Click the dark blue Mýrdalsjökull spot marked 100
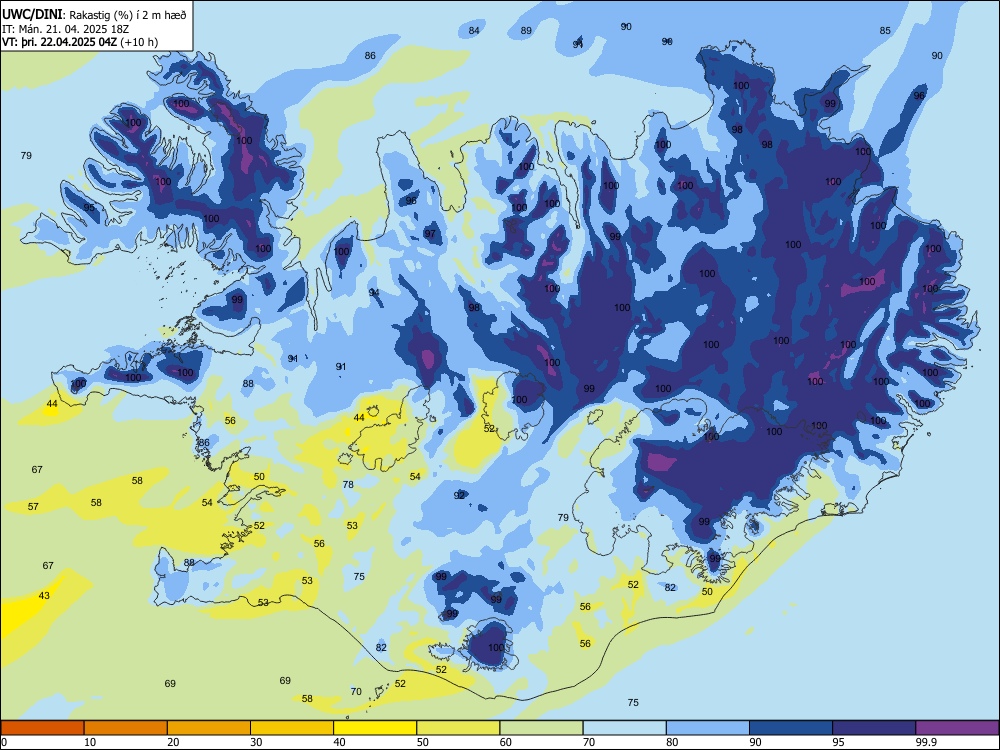Screen dimensions: 1000x750 [490, 645]
